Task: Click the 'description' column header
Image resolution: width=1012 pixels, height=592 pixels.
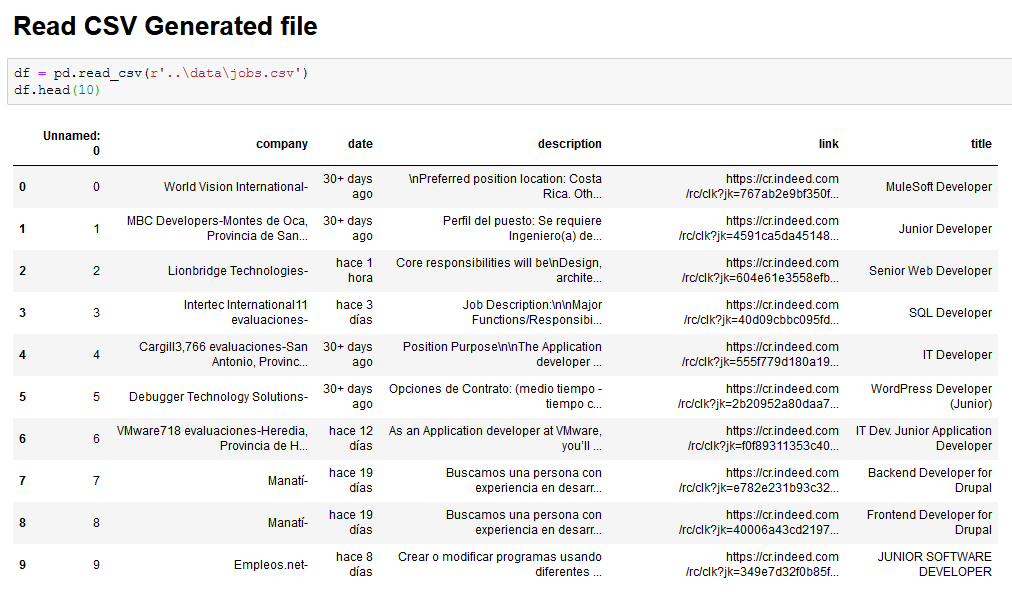Action: (x=570, y=144)
